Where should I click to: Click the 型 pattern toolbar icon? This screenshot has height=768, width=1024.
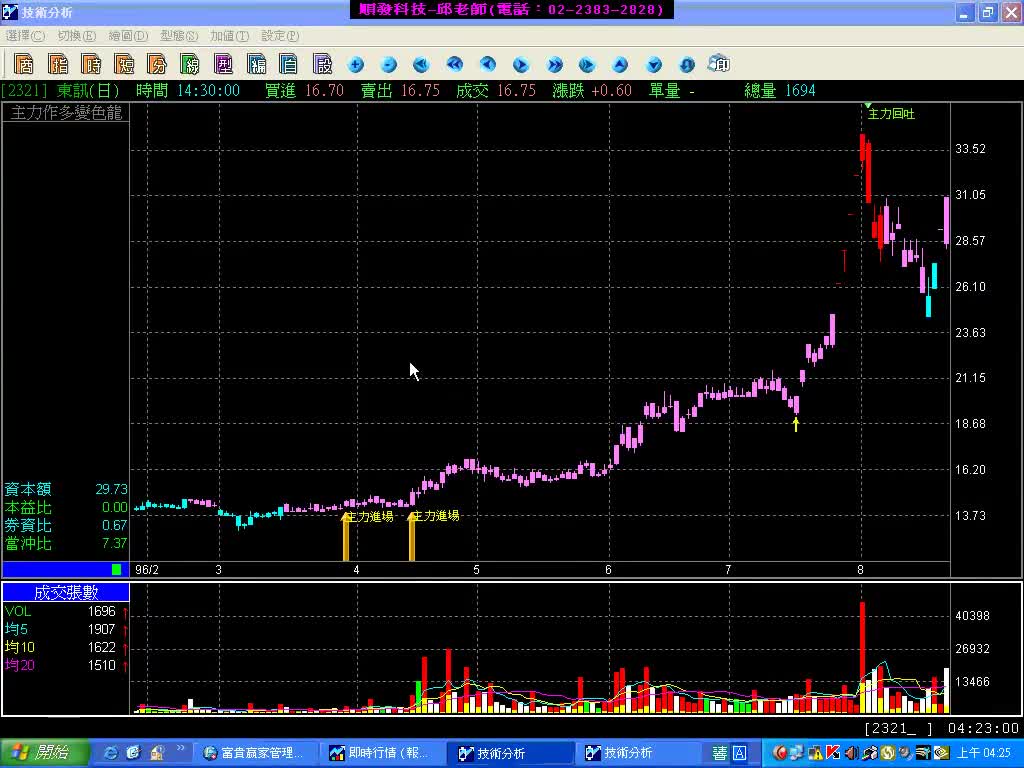[x=224, y=65]
